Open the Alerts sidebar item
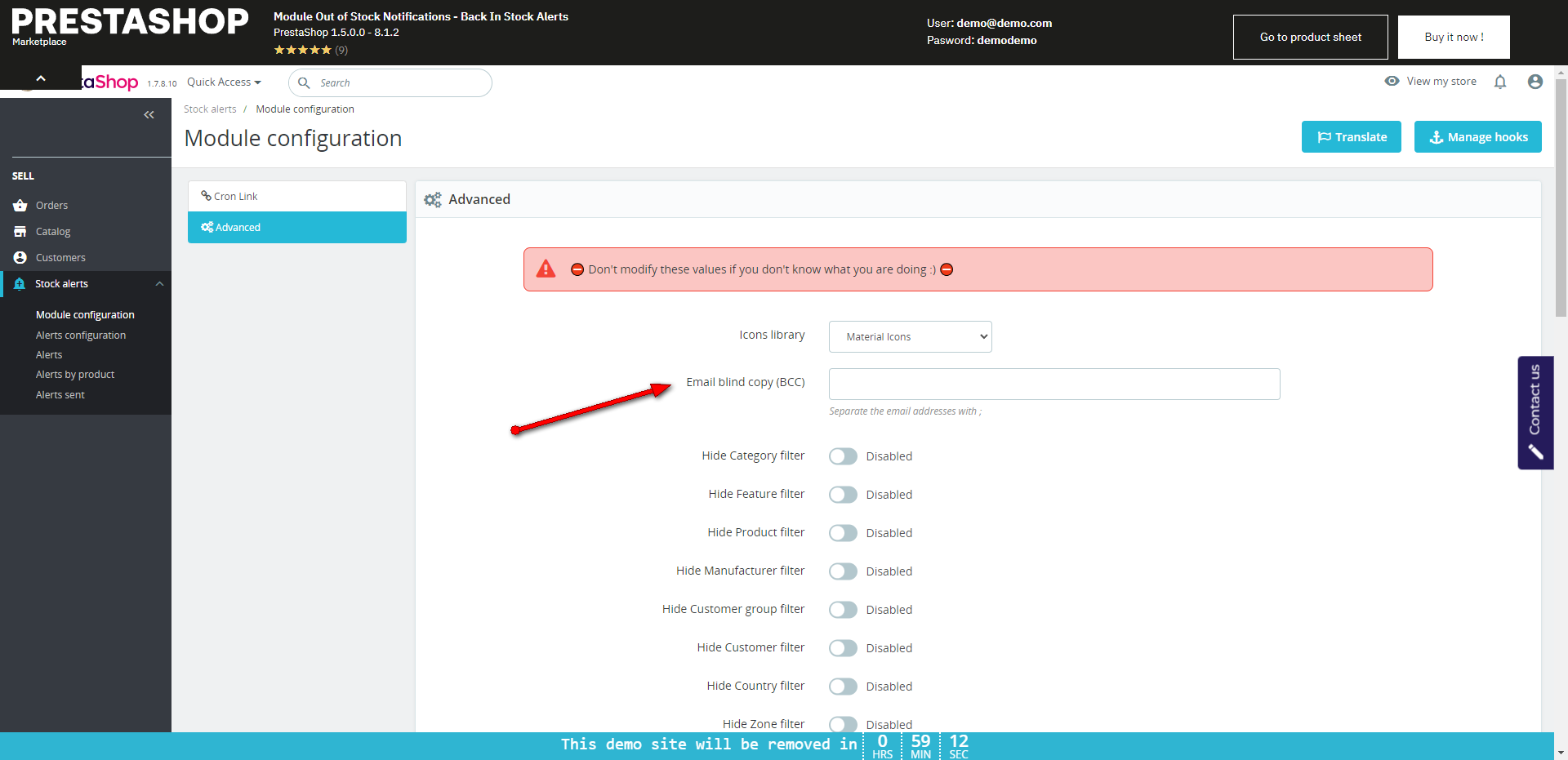Screen dimensions: 1568x760 pos(49,355)
